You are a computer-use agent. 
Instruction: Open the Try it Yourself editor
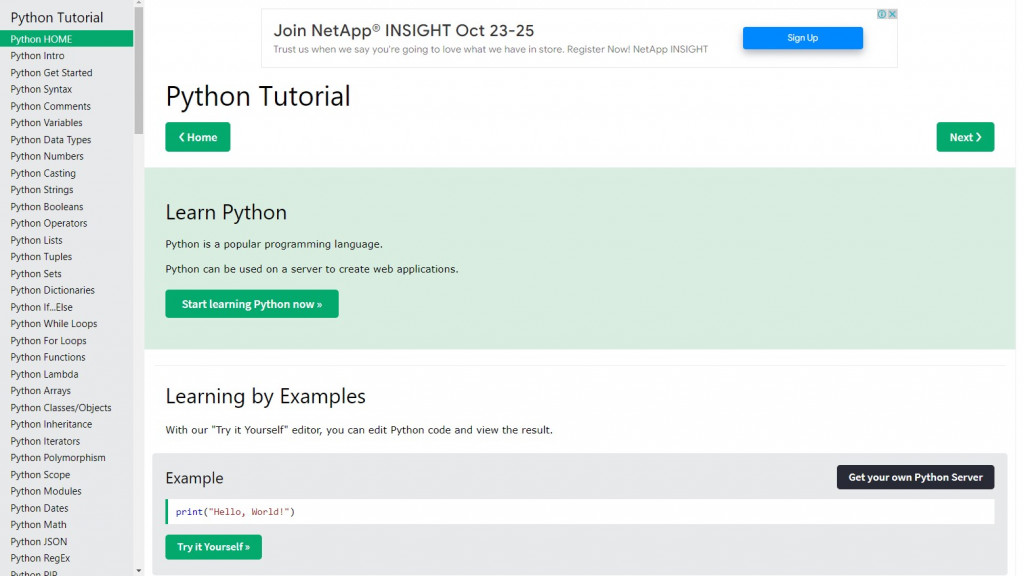tap(213, 547)
